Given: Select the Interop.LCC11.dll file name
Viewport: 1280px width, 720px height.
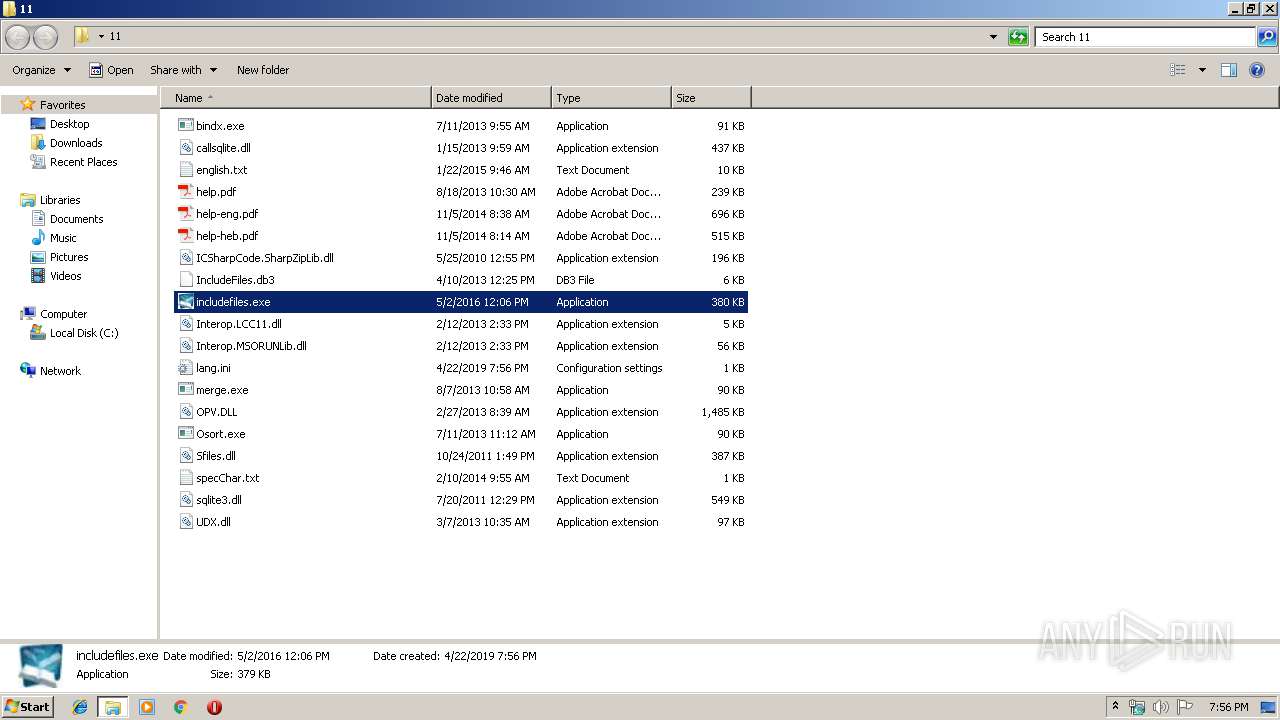Looking at the screenshot, I should coord(239,324).
